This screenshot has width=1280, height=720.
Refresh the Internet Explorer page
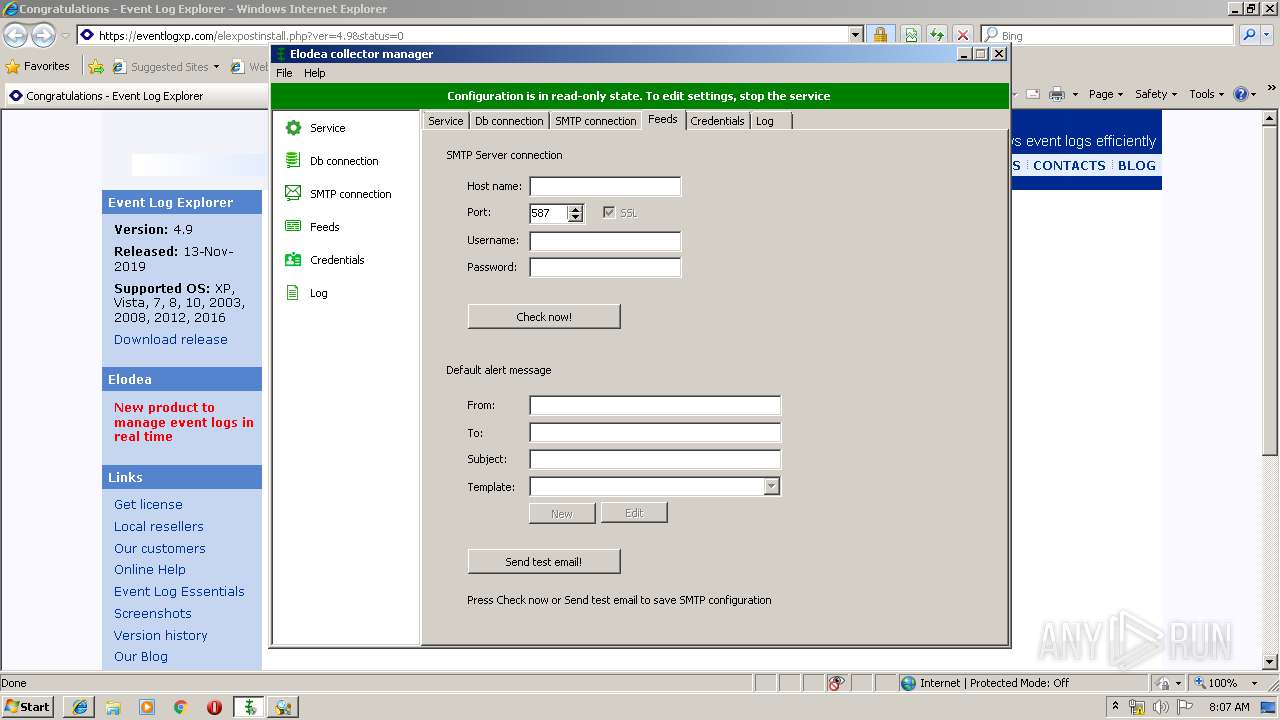click(936, 35)
